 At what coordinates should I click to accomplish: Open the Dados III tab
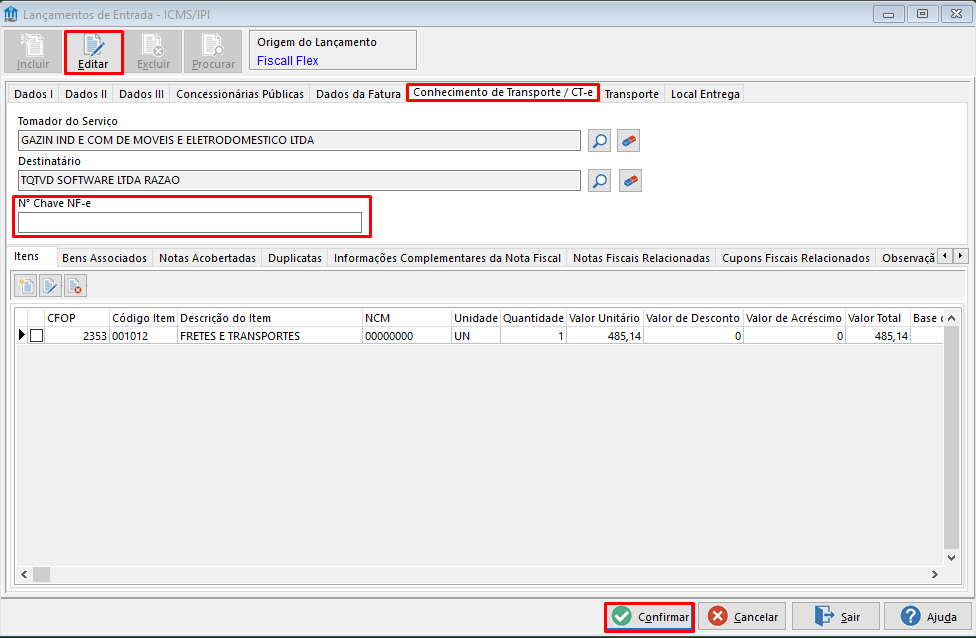pos(141,94)
